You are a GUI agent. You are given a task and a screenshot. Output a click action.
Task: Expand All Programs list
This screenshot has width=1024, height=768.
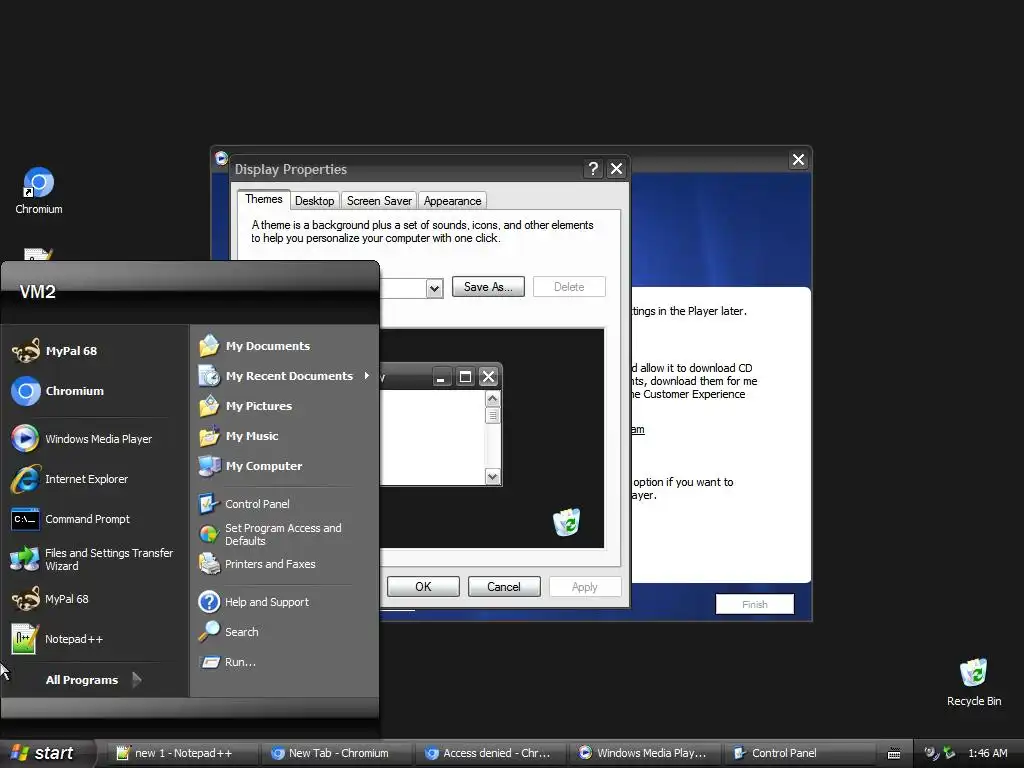point(93,680)
